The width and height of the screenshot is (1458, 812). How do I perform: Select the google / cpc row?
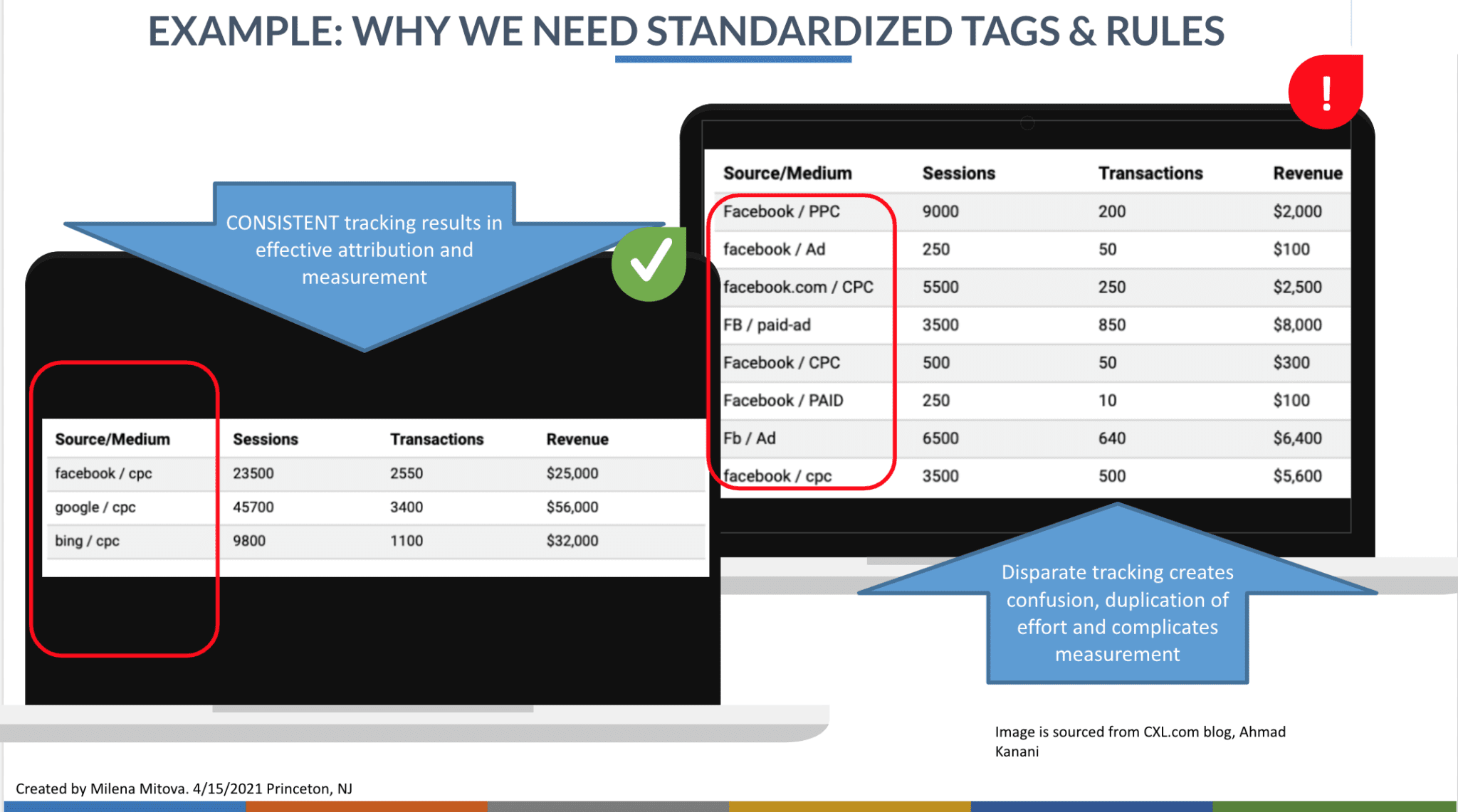tap(95, 507)
